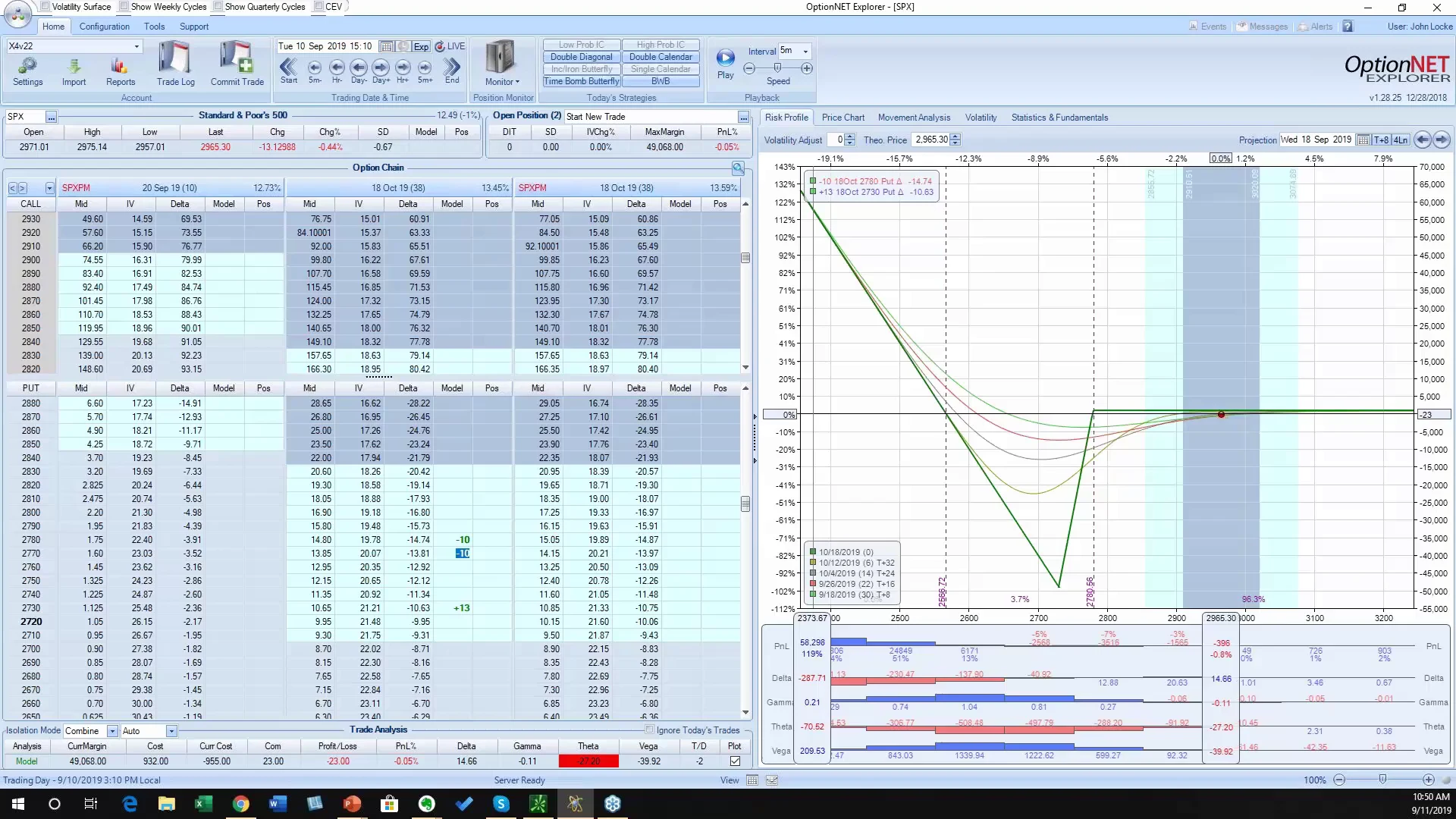Viewport: 1456px width, 819px height.
Task: Move projection date forward arrow
Action: [1442, 140]
